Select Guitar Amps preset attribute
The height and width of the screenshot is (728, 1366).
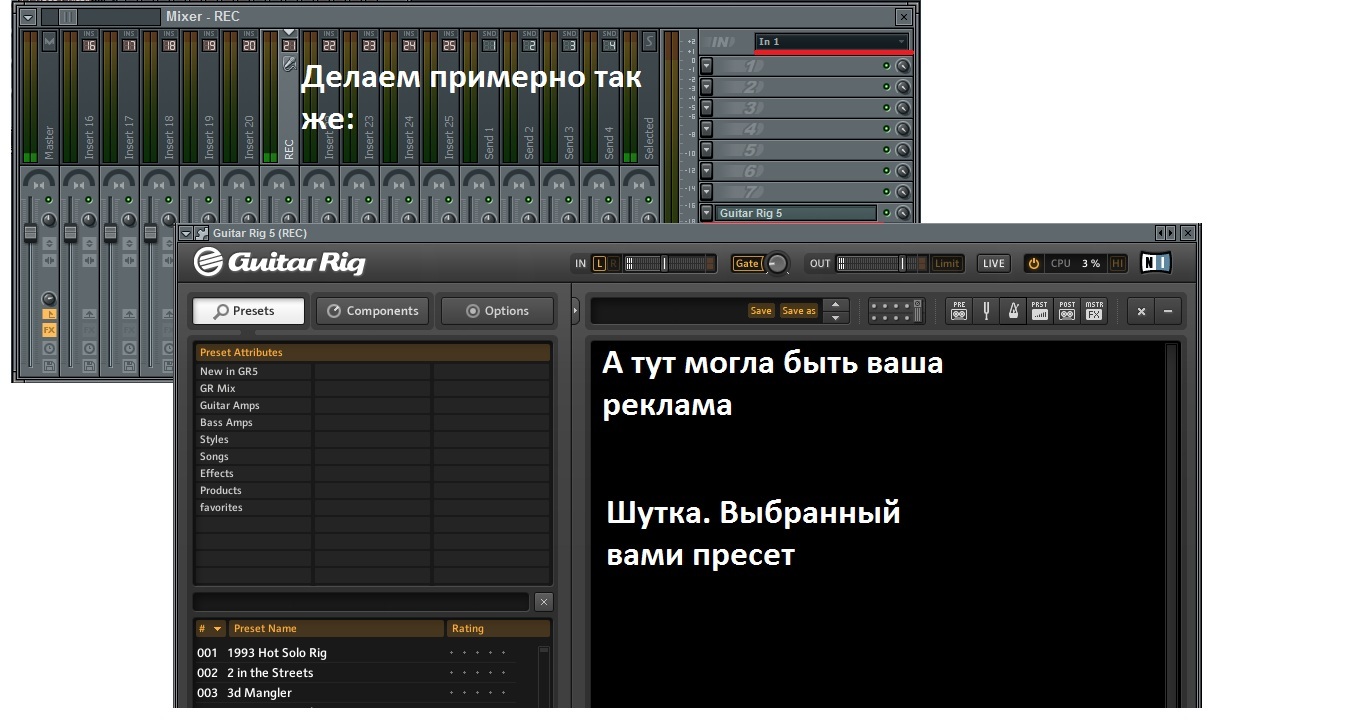tap(230, 406)
